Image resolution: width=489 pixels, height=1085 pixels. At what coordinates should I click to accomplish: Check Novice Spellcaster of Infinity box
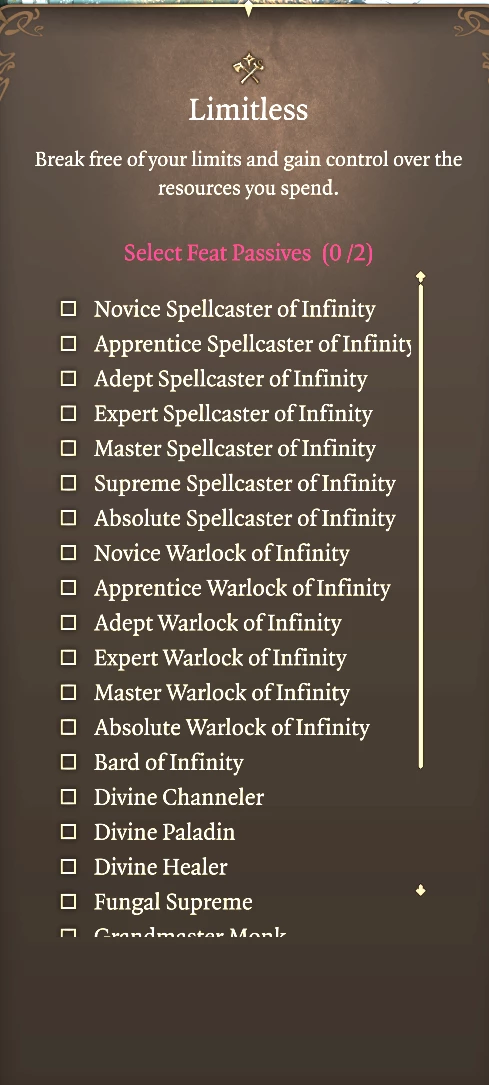coord(68,309)
